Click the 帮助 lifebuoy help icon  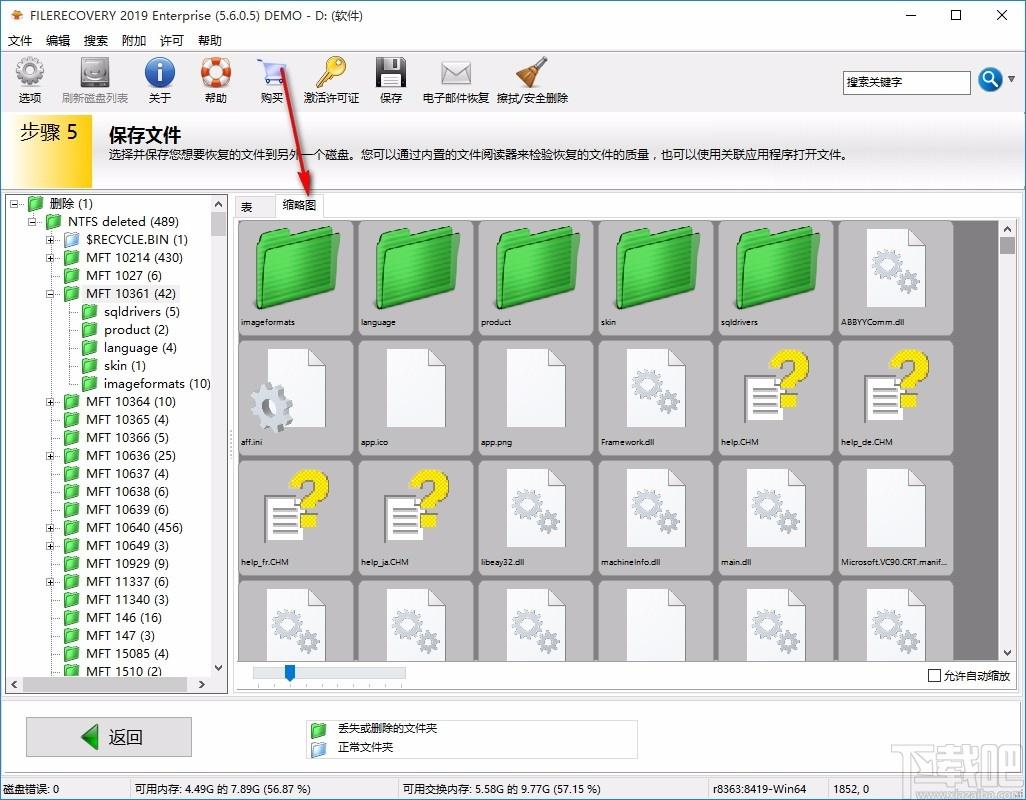[x=216, y=72]
